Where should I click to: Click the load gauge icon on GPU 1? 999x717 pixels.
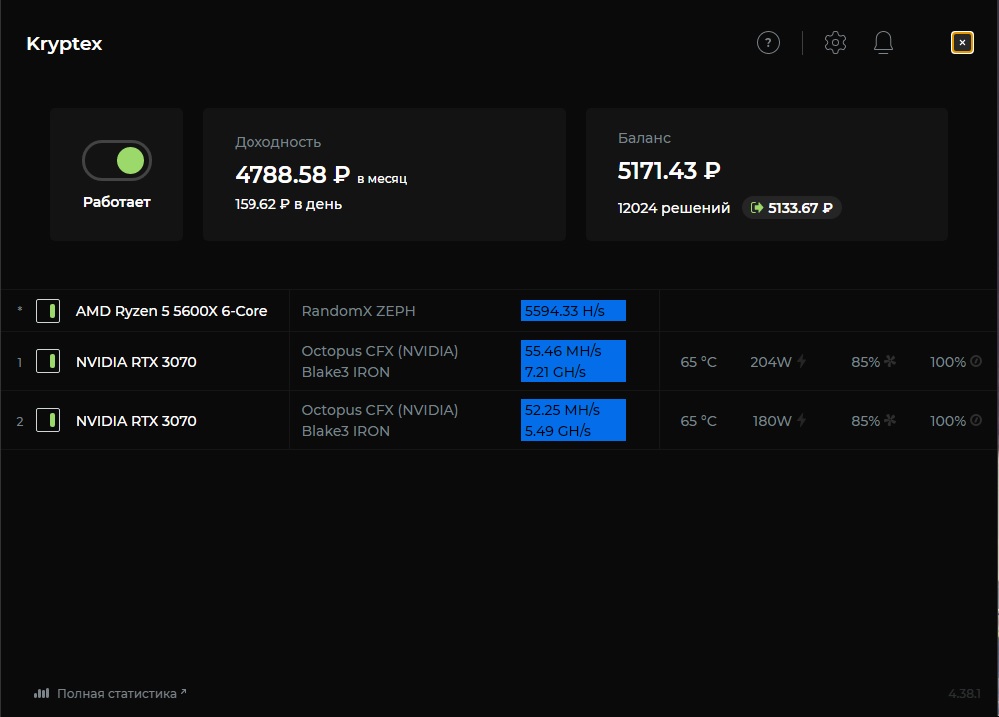click(x=976, y=362)
